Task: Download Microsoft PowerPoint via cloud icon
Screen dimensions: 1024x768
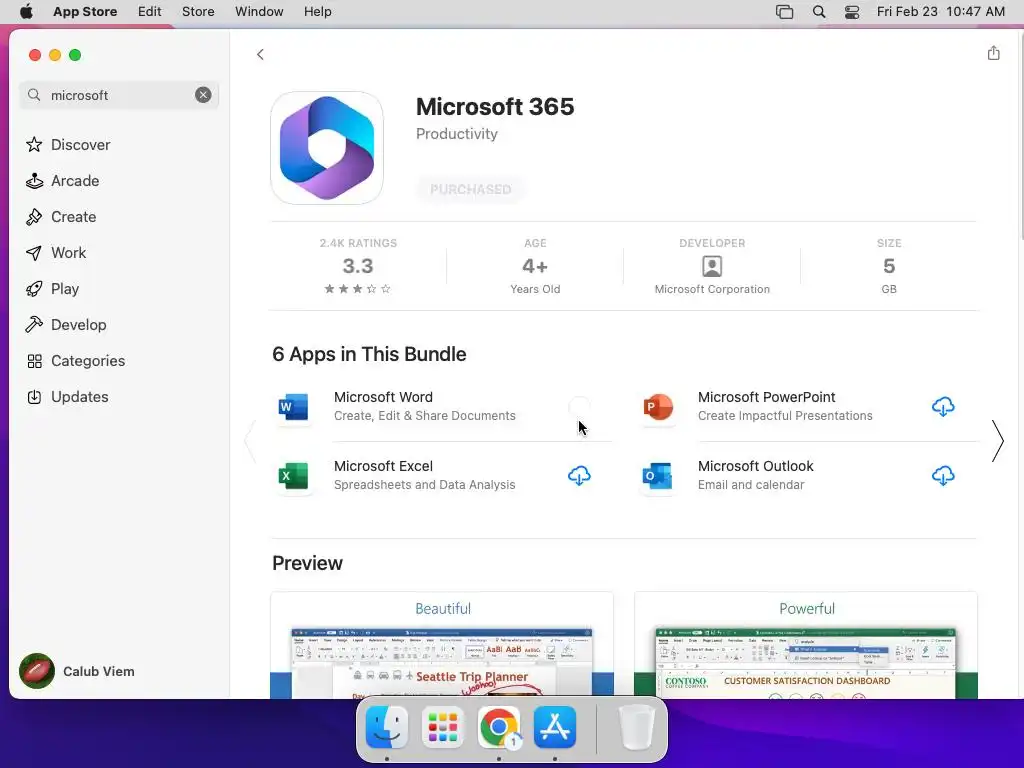Action: [943, 406]
